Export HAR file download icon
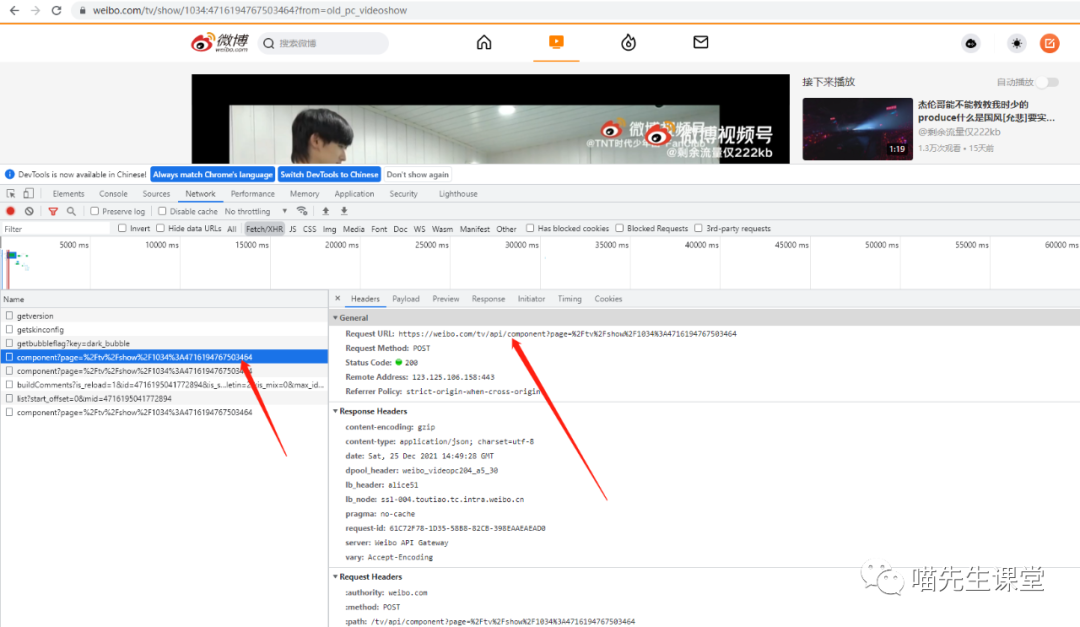Screen dimensions: 1080x627 click(x=344, y=211)
